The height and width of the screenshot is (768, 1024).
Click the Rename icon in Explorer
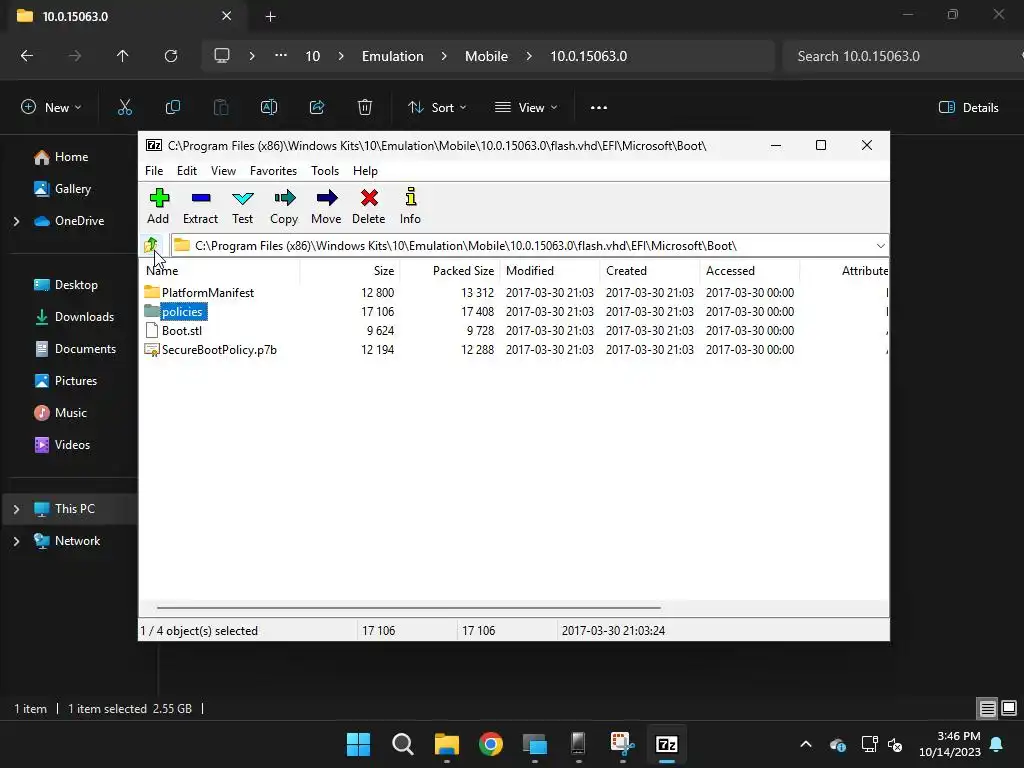pos(269,107)
